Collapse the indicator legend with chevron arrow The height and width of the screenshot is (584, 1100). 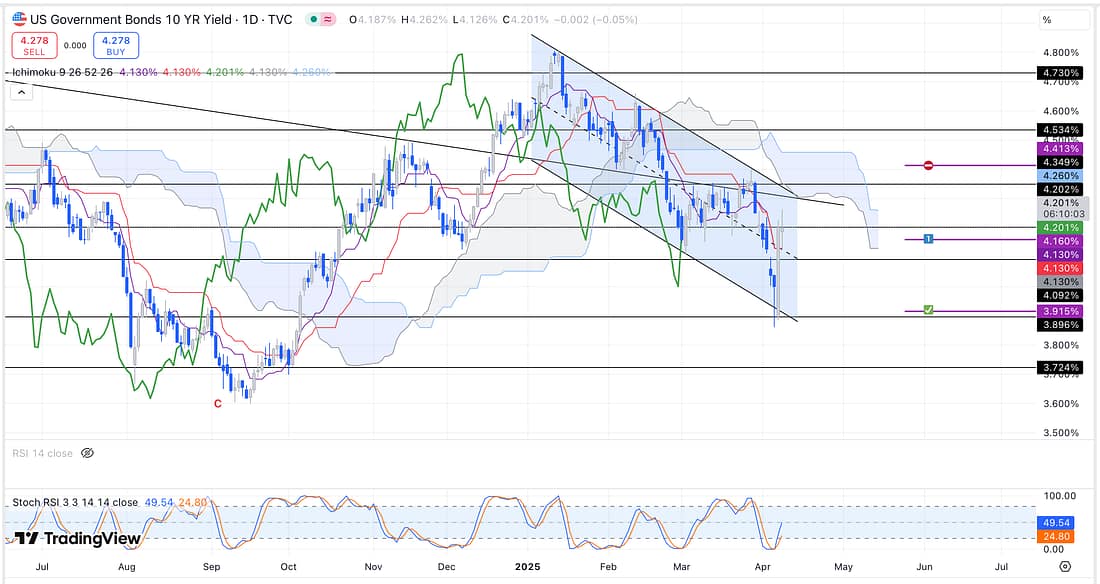(20, 92)
